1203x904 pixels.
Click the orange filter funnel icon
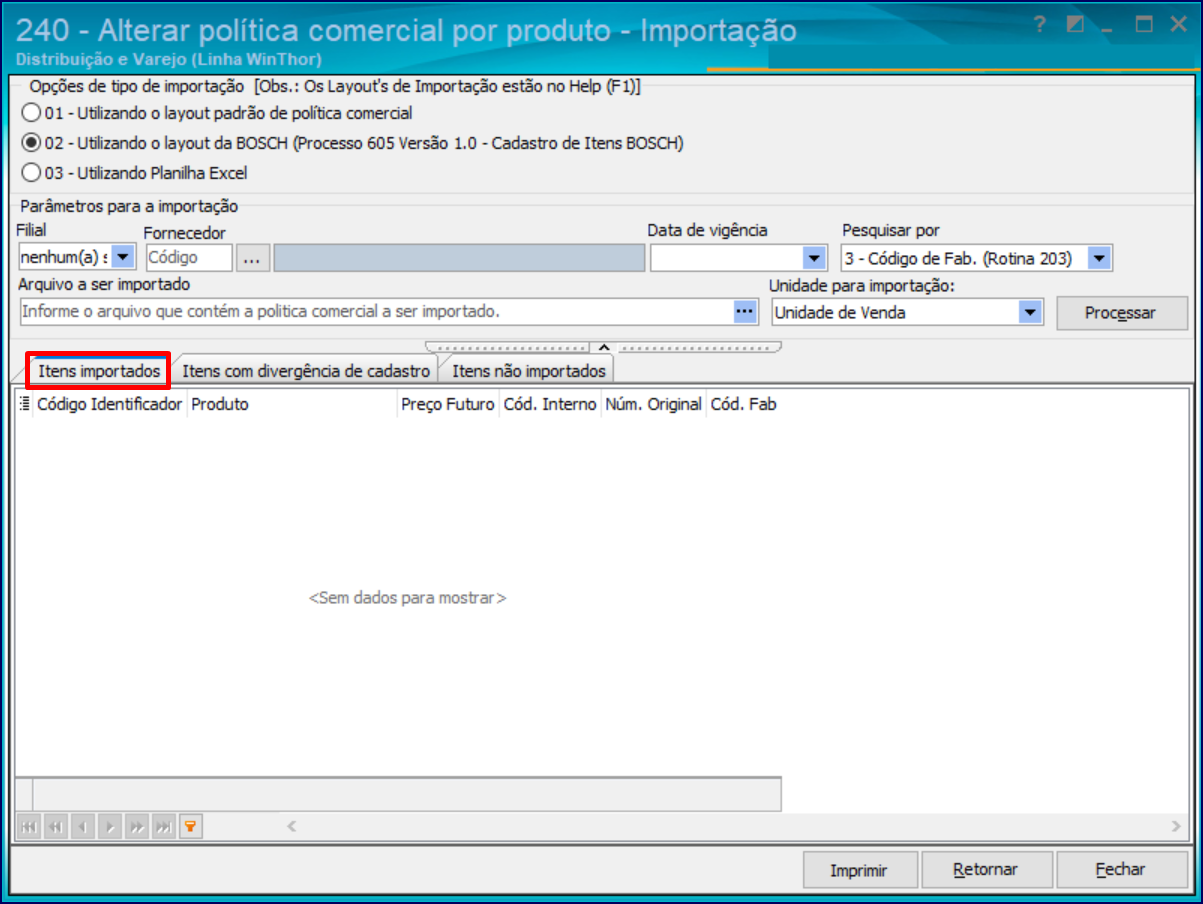191,826
